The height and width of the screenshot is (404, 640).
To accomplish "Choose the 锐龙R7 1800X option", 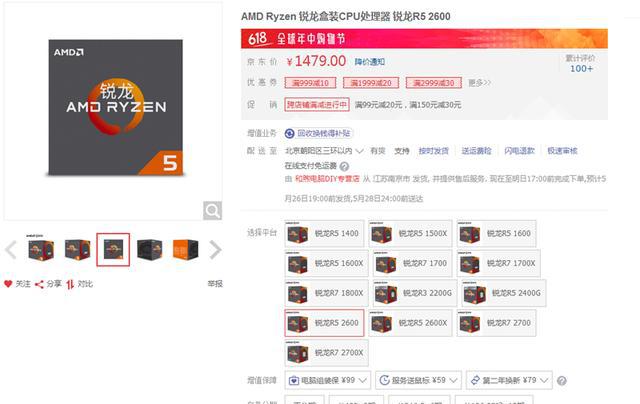I will 327,293.
